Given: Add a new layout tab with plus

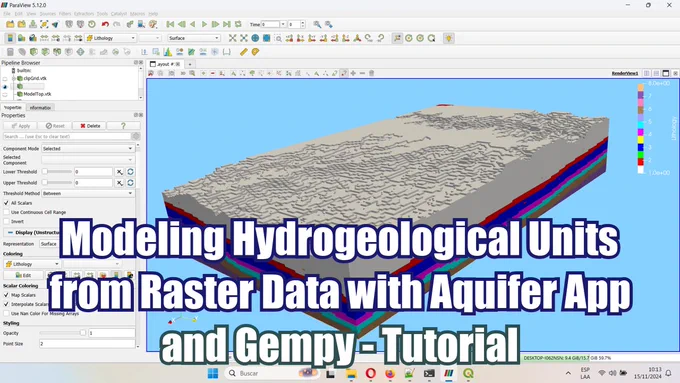Looking at the screenshot, I should 190,64.
